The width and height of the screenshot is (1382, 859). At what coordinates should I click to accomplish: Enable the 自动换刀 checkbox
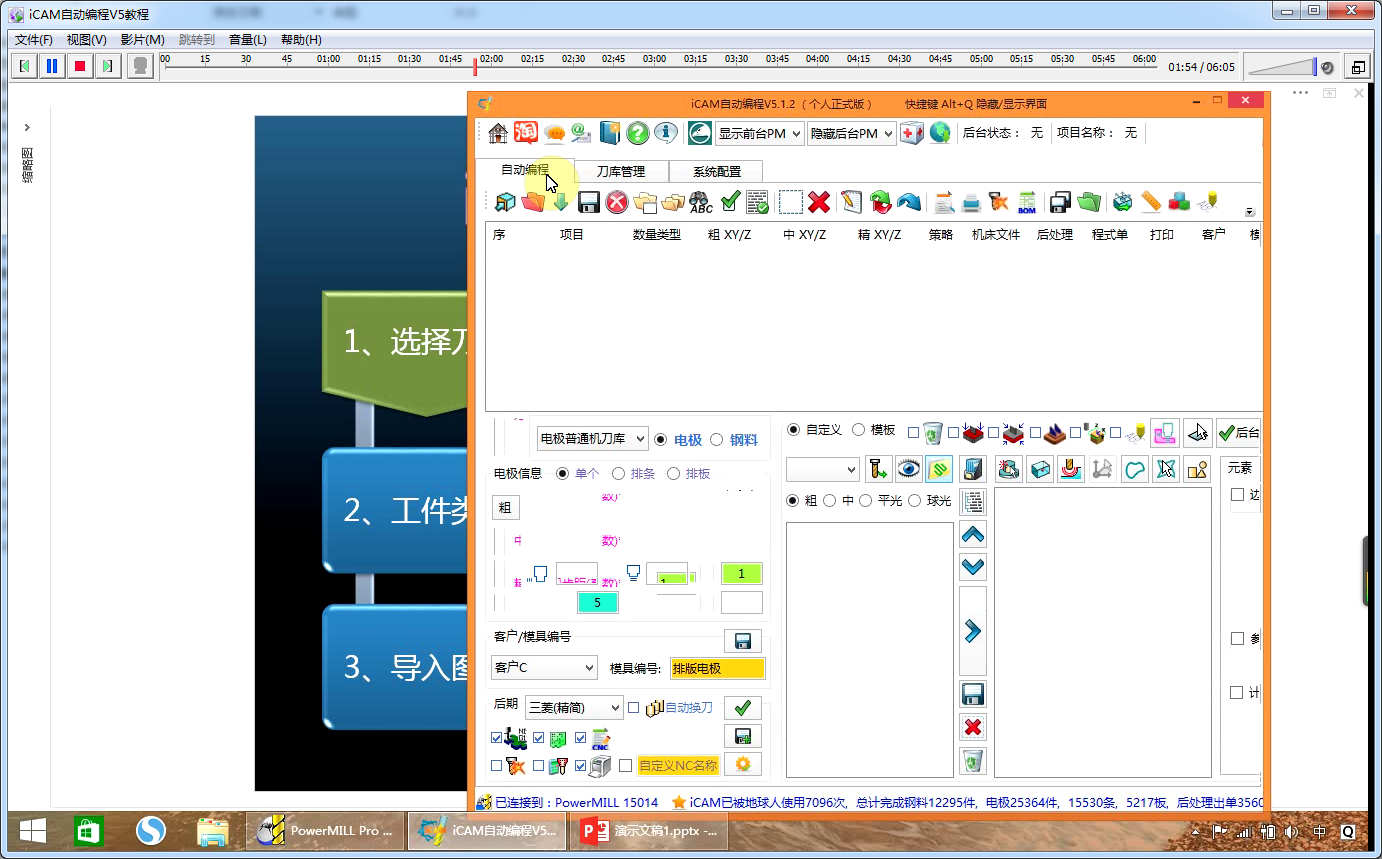pyautogui.click(x=633, y=708)
